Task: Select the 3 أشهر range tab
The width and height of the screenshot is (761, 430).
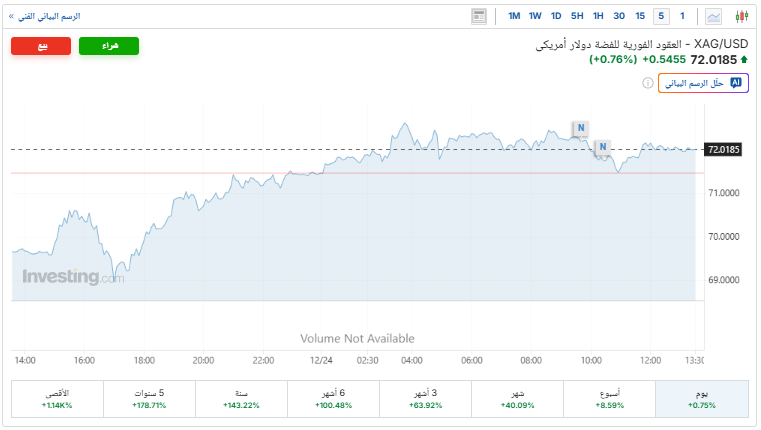Action: 426,399
